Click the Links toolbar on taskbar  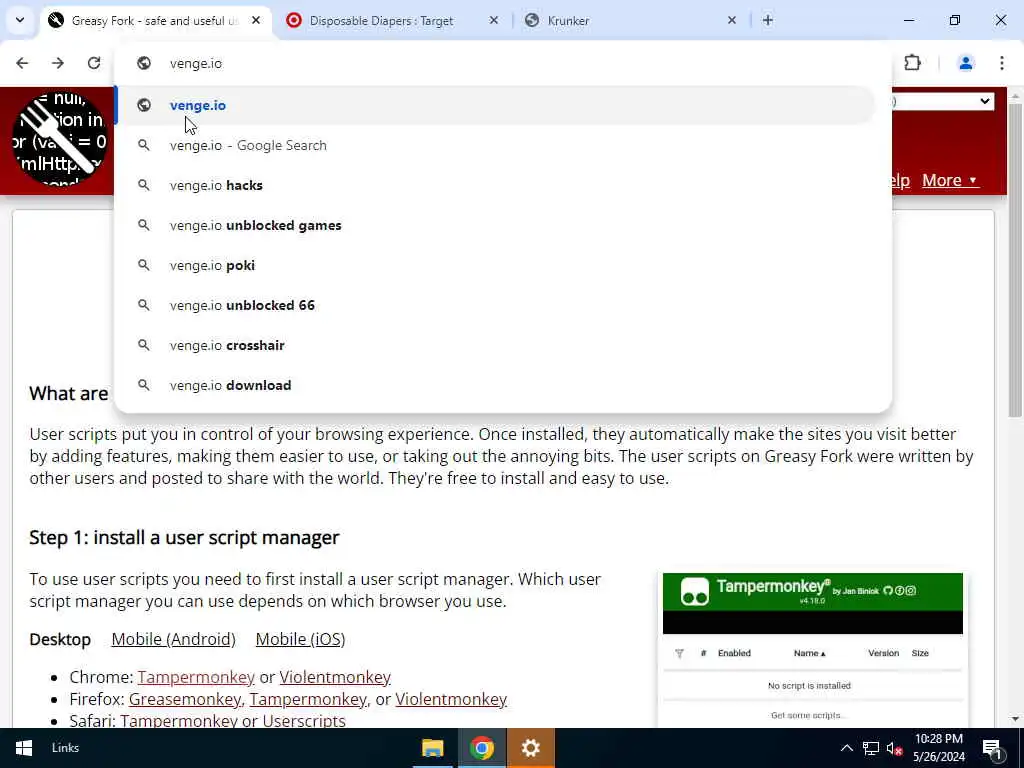coord(65,748)
